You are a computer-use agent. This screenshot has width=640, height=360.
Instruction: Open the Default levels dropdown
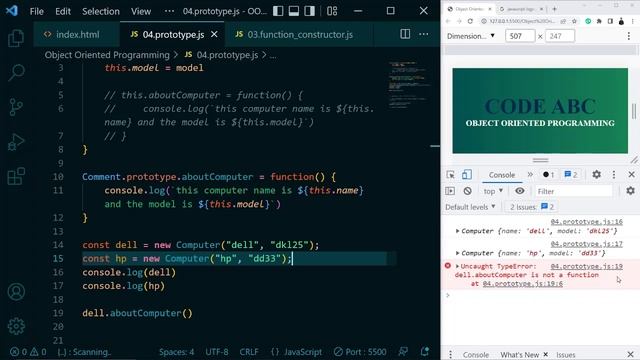point(470,207)
